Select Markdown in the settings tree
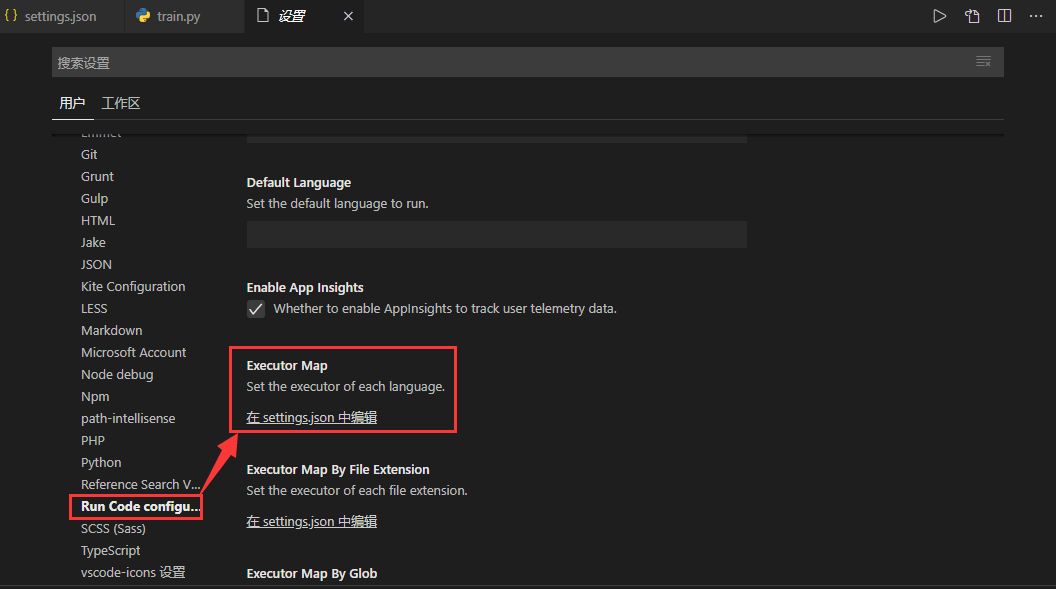This screenshot has height=589, width=1056. tap(111, 331)
